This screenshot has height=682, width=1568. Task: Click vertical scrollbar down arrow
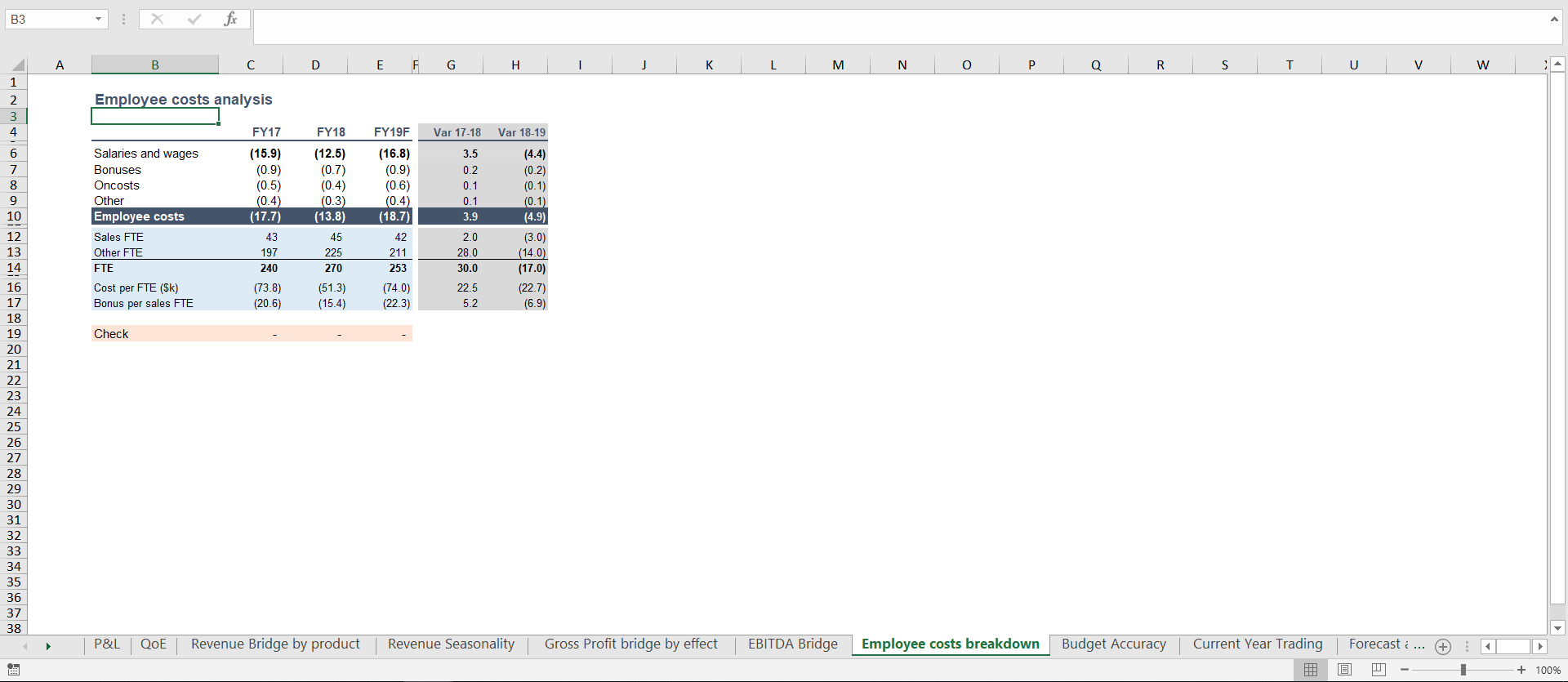1557,628
